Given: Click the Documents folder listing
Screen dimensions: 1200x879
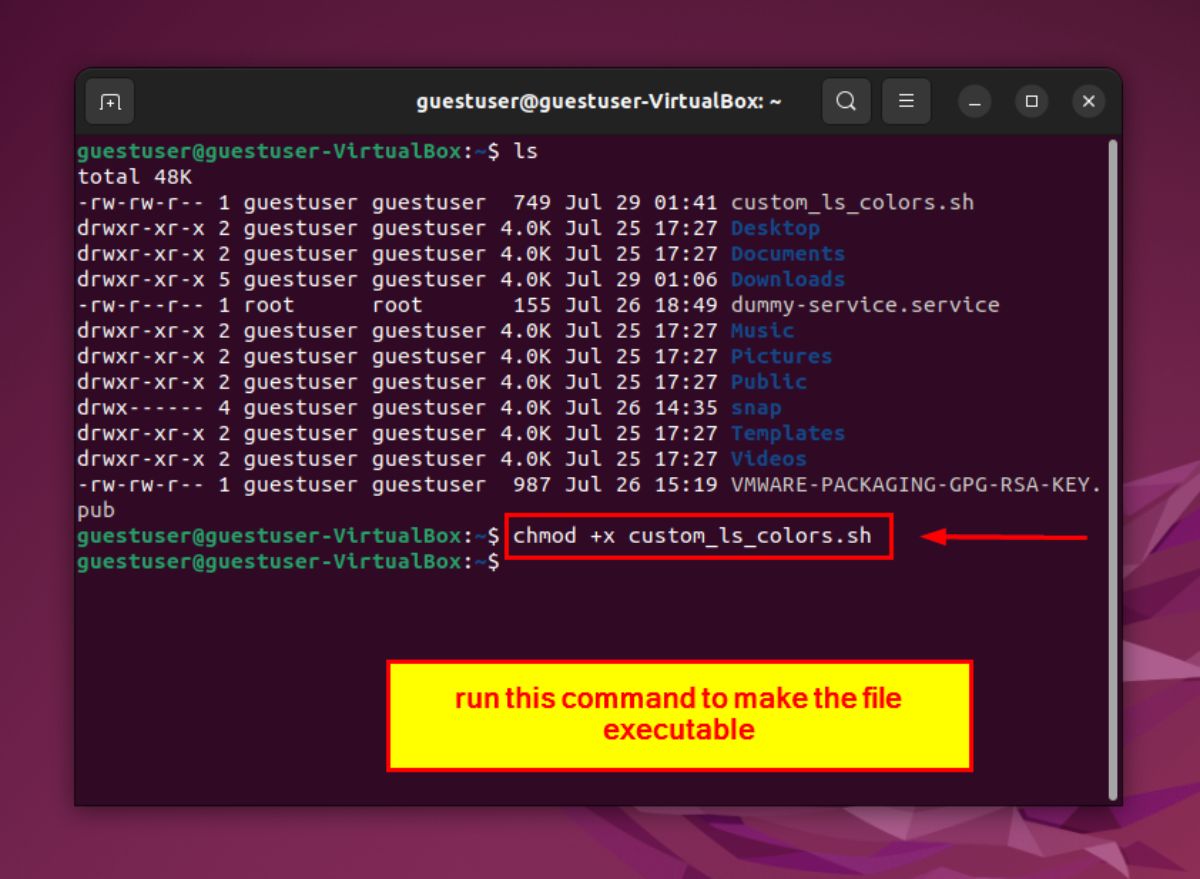Looking at the screenshot, I should pyautogui.click(x=788, y=253).
